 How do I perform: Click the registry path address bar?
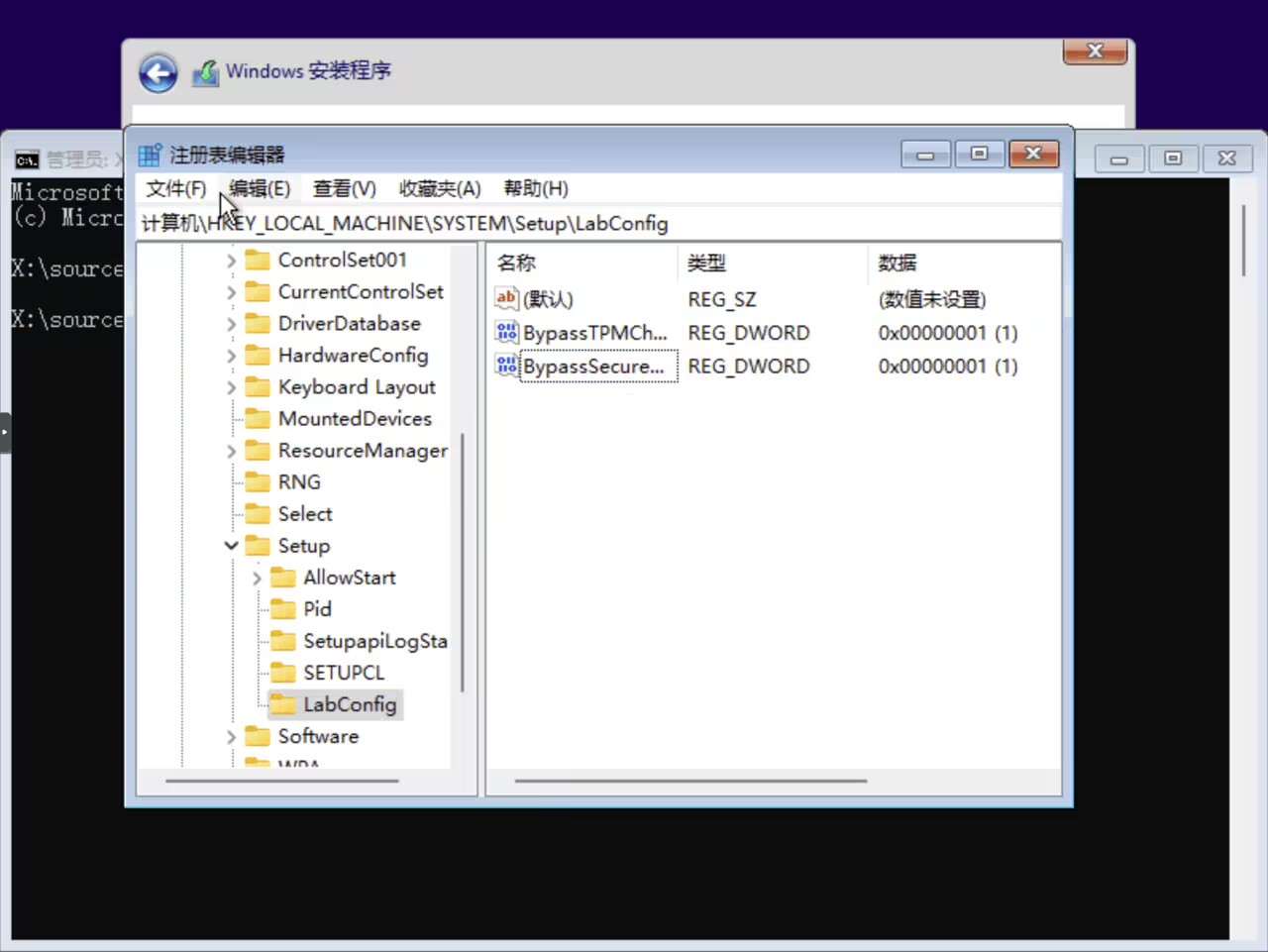[599, 223]
